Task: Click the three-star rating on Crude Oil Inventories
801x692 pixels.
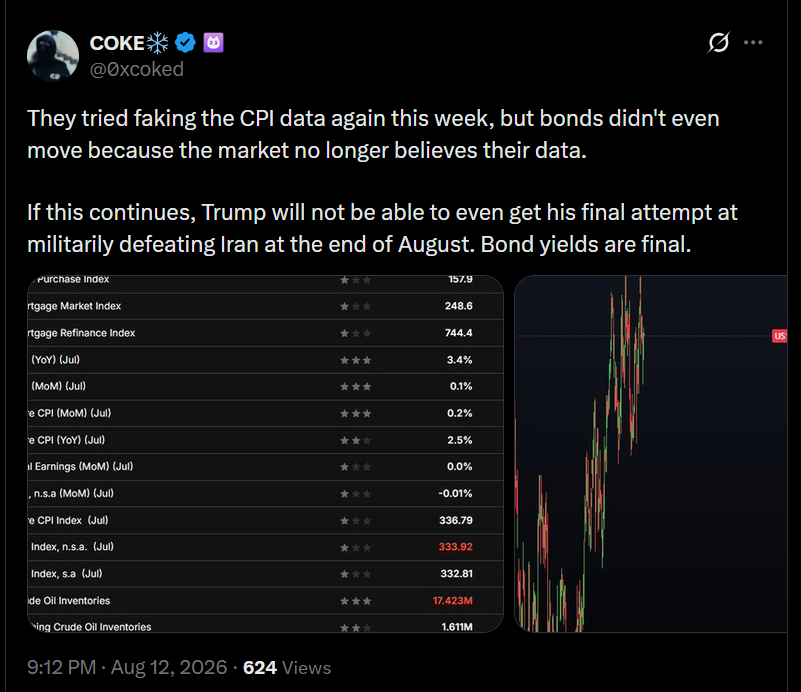Action: 356,601
